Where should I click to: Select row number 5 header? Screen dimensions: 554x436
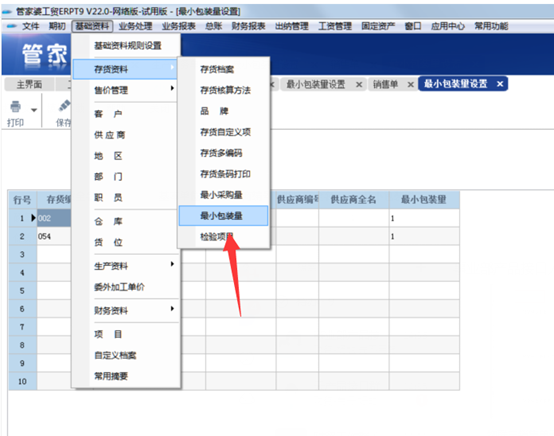[22, 291]
